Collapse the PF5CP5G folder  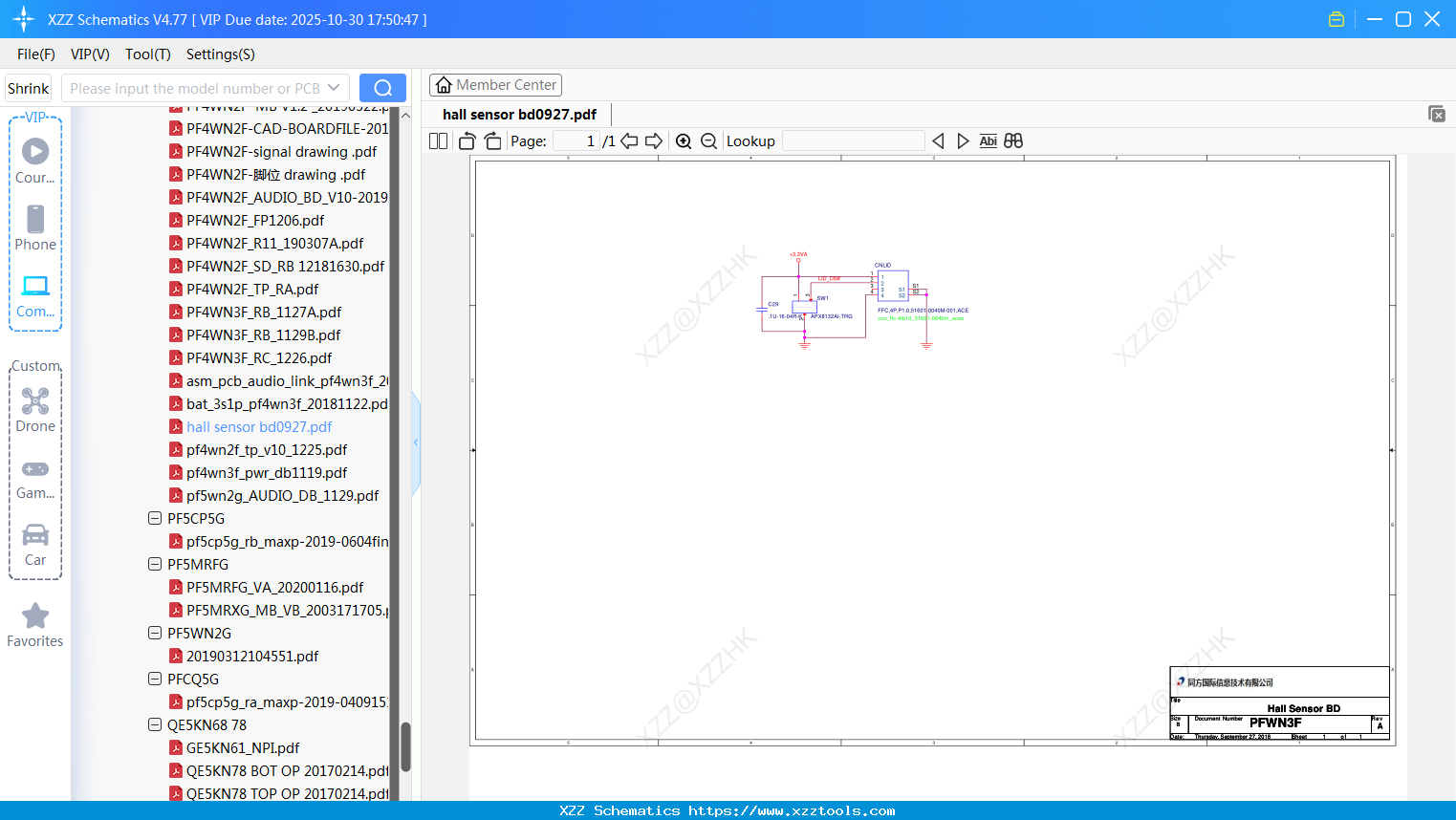[x=155, y=518]
